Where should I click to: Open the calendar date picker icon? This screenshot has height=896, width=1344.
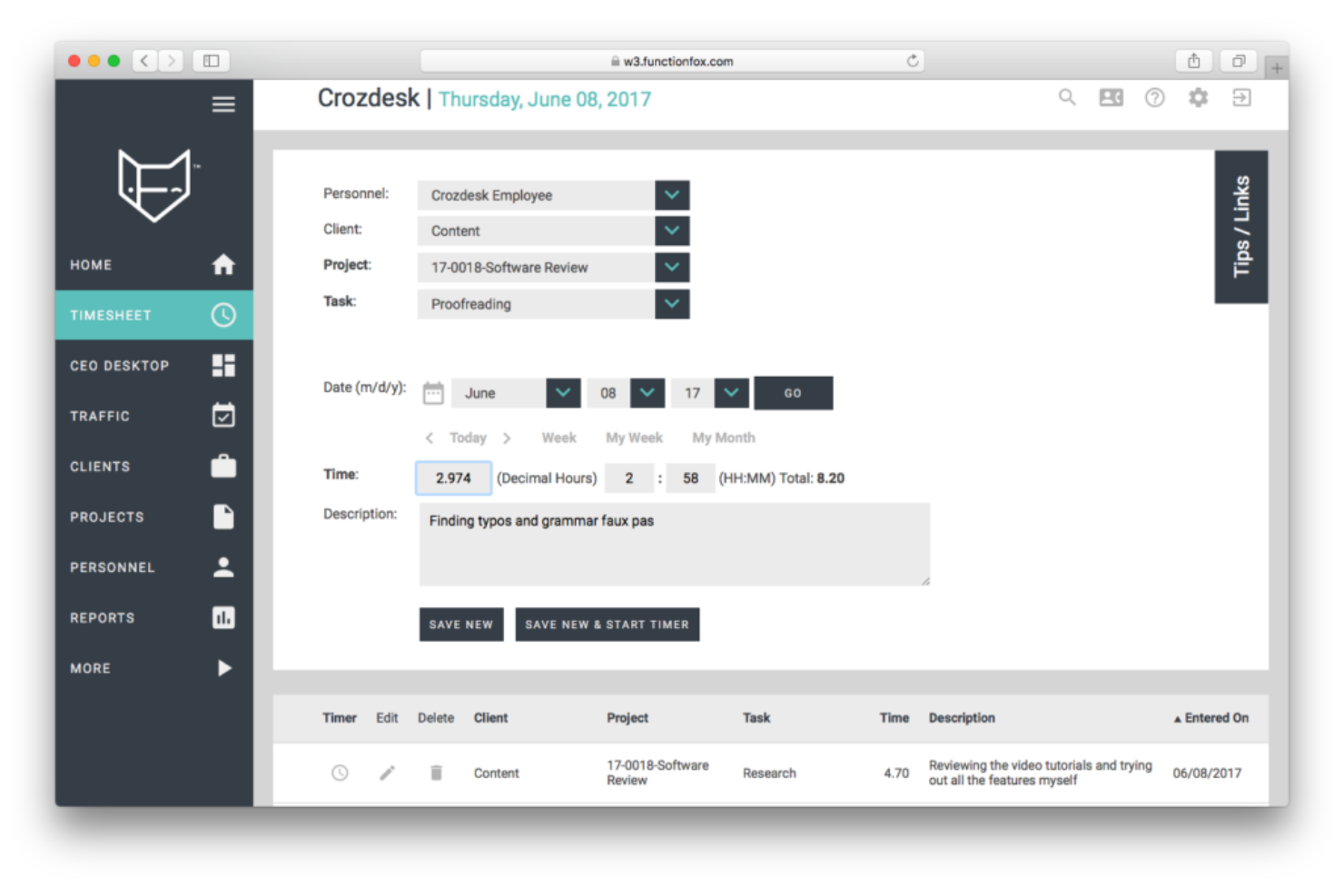coord(433,393)
